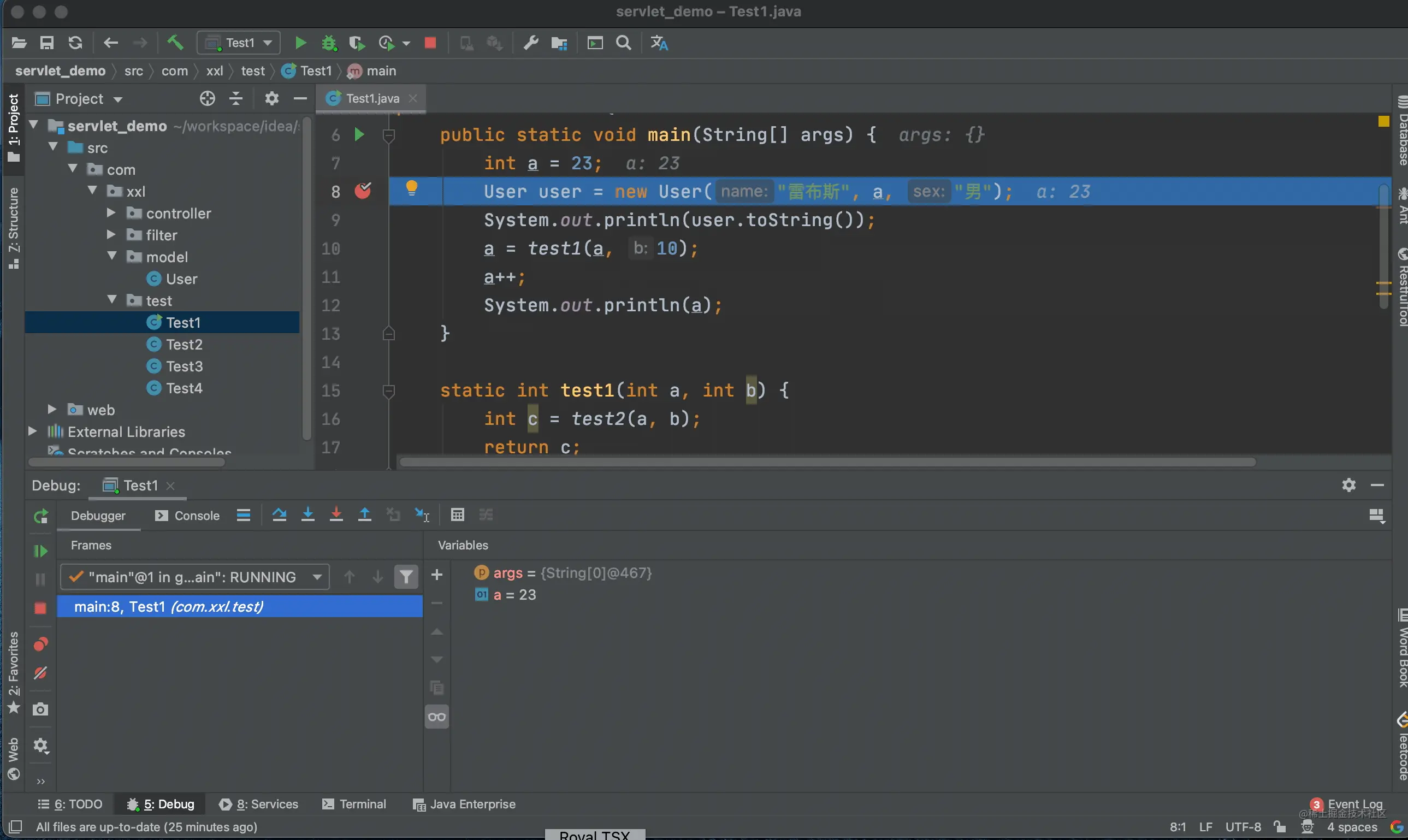1408x840 pixels.
Task: Click Resume Program in debug sidebar
Action: click(x=40, y=551)
